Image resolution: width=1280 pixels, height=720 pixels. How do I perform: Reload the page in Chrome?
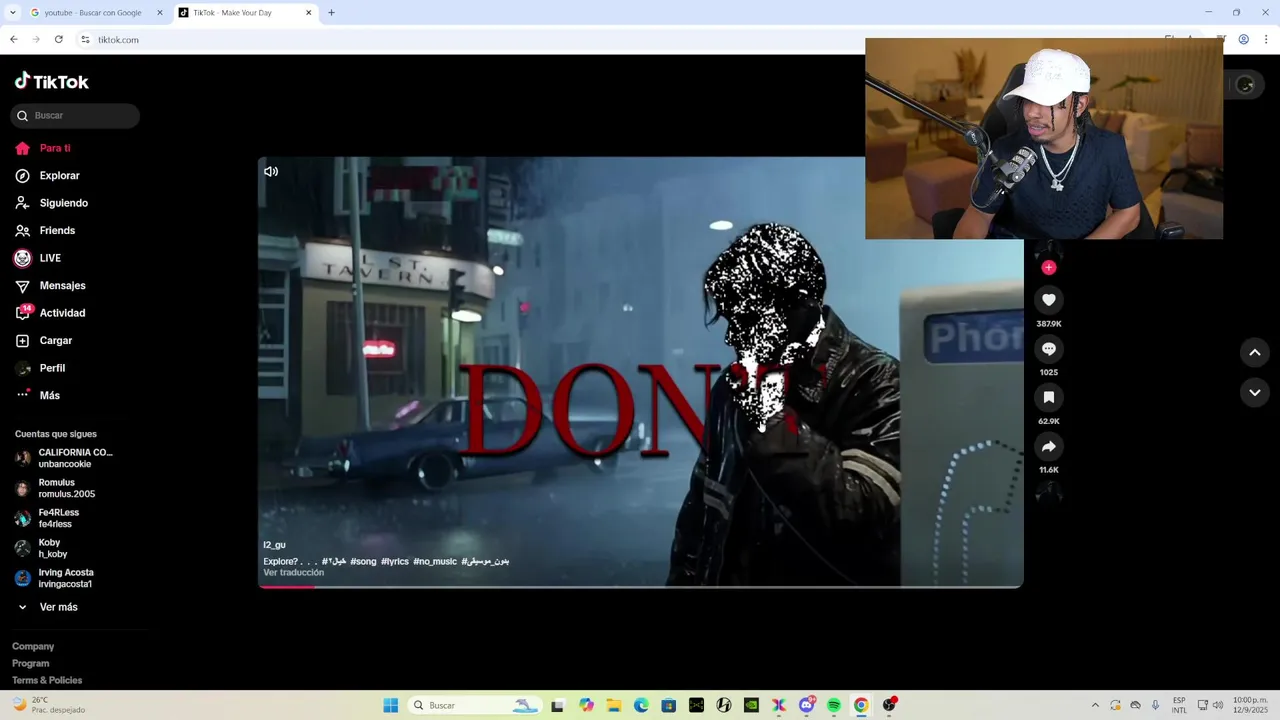pos(59,40)
